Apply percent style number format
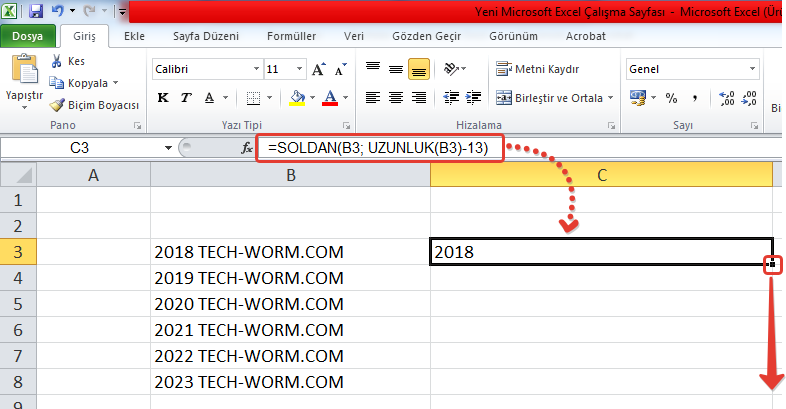This screenshot has width=786, height=409. pyautogui.click(x=672, y=98)
